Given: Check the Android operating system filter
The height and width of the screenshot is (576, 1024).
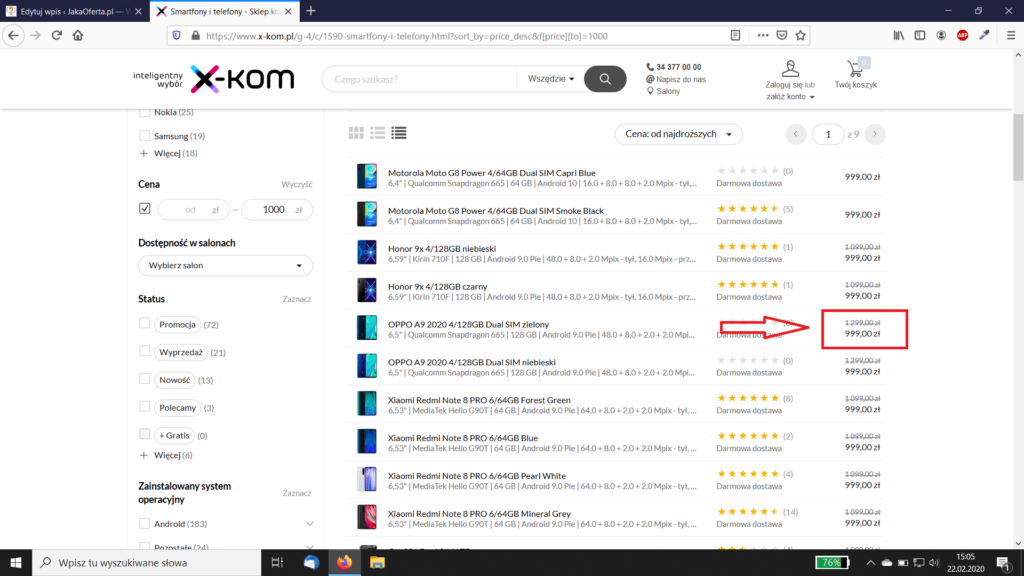Looking at the screenshot, I should pyautogui.click(x=144, y=524).
